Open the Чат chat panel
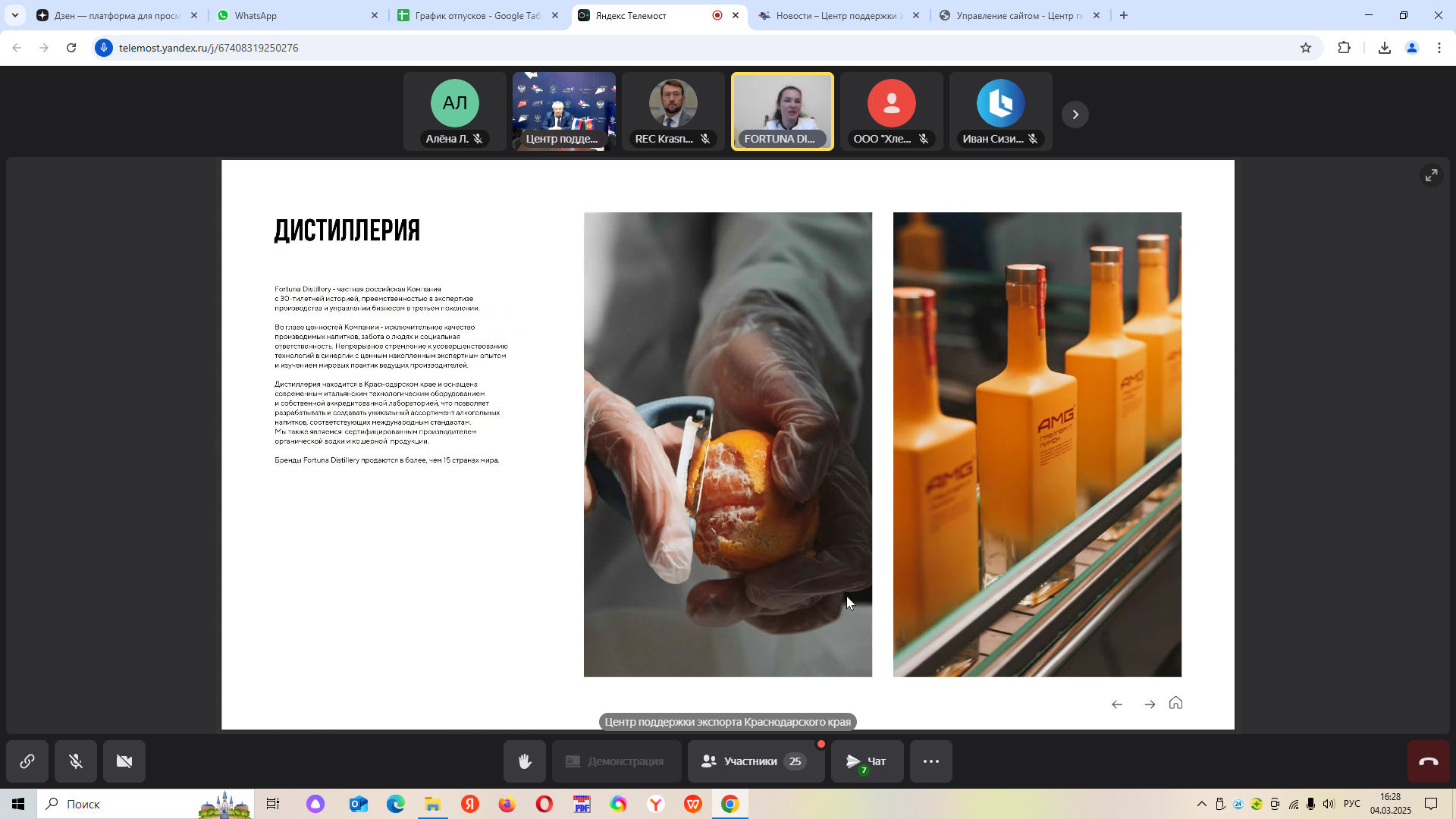 point(867,761)
